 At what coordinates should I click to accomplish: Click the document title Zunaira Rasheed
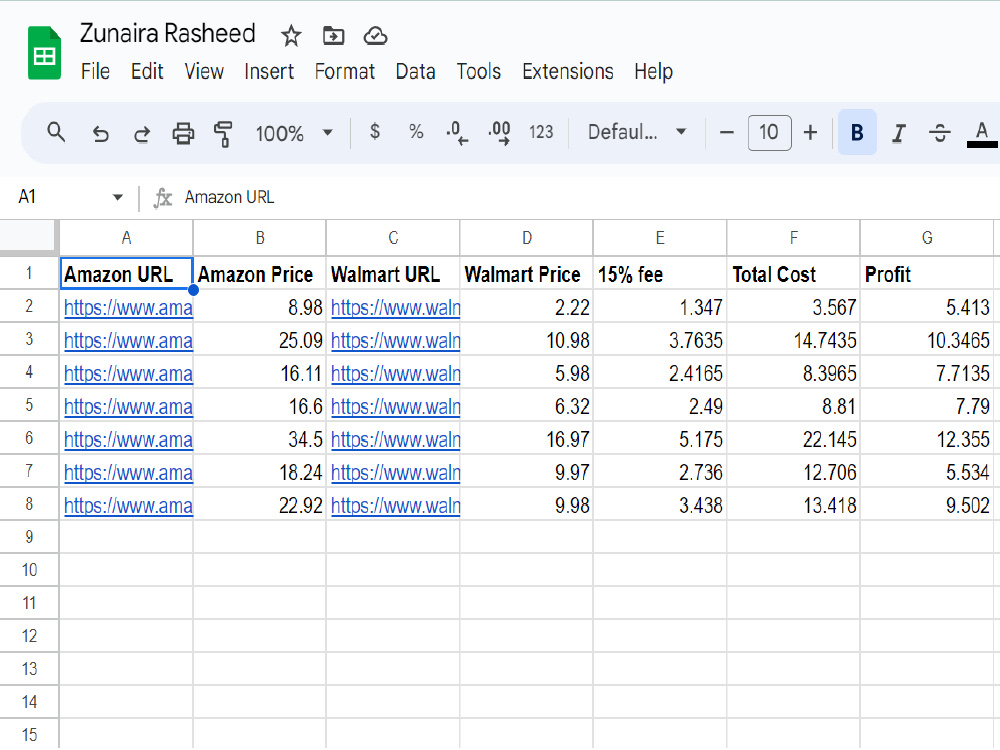(168, 33)
